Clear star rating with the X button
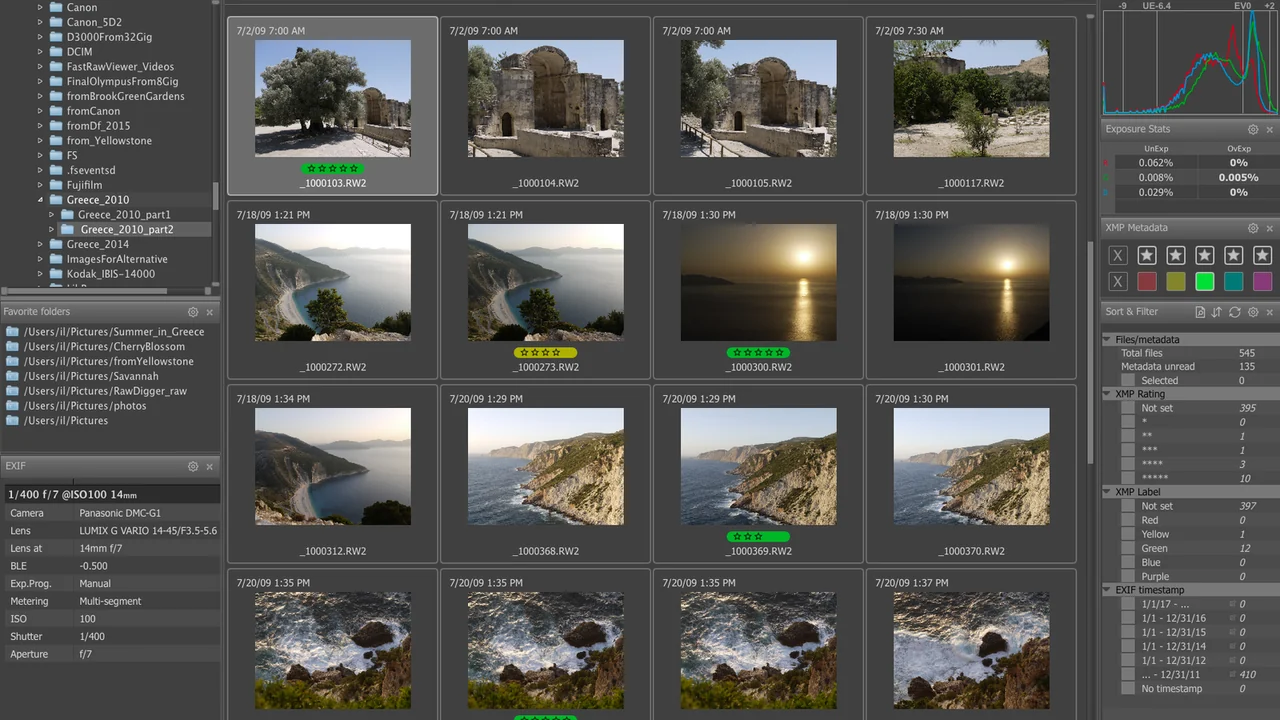 pyautogui.click(x=1118, y=255)
